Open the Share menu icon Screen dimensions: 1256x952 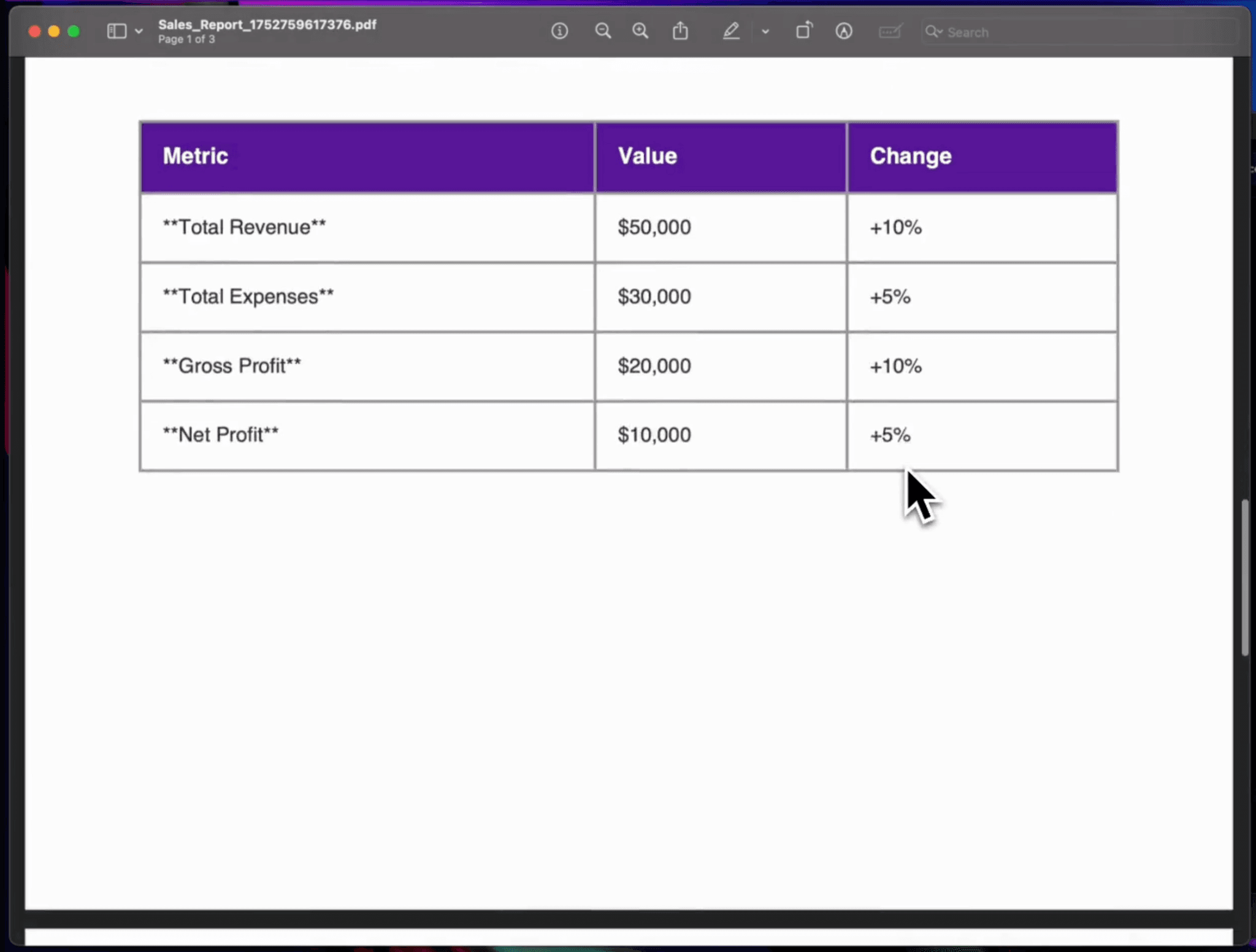[x=680, y=31]
